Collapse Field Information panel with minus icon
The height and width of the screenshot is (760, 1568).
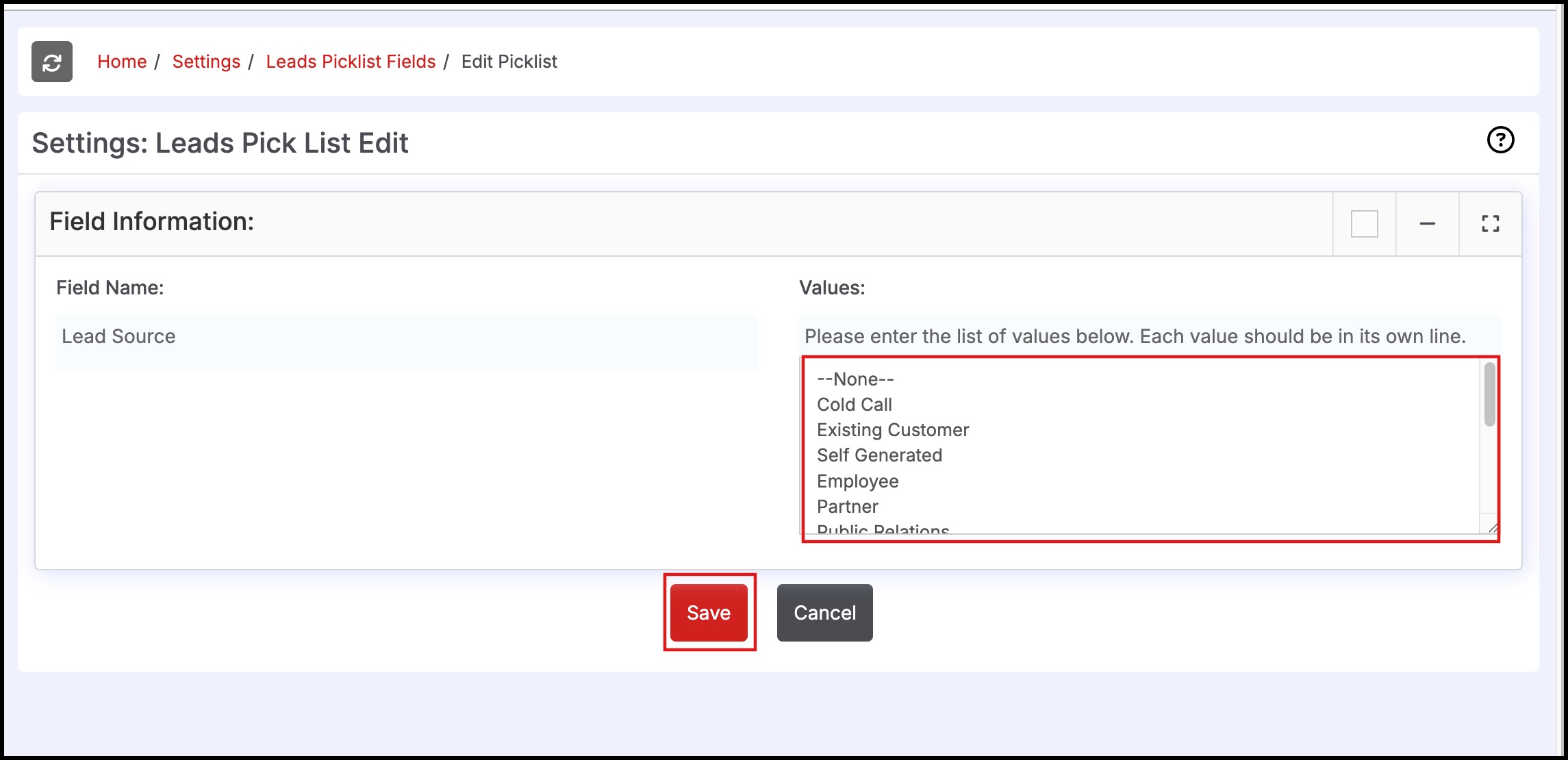pyautogui.click(x=1427, y=224)
